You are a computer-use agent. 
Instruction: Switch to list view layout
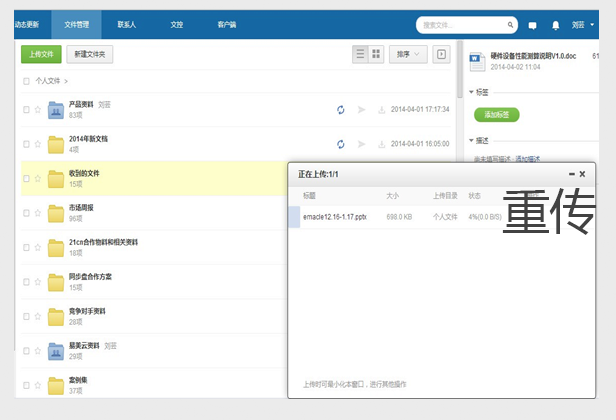coord(361,54)
